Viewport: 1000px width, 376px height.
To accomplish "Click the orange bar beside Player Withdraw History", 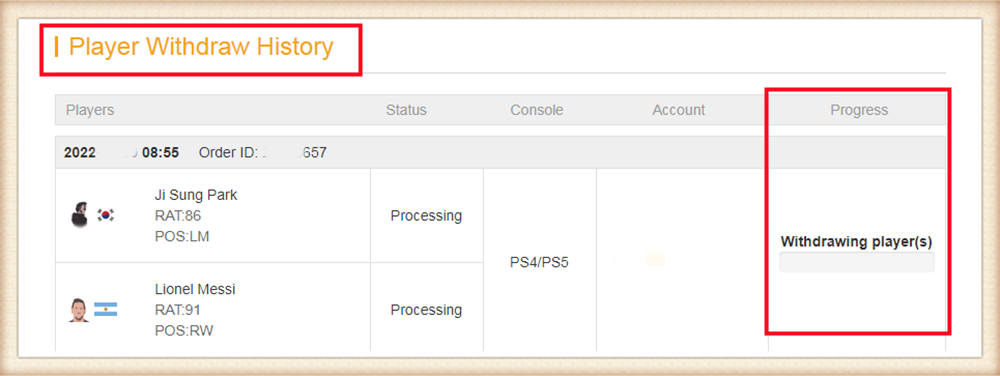I will tap(57, 47).
